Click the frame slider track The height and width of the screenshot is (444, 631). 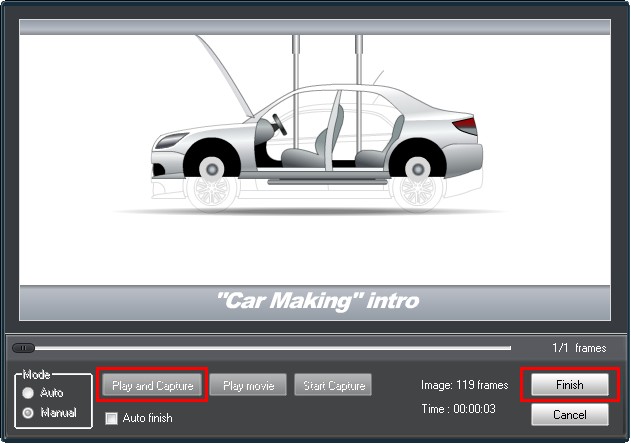[x=262, y=348]
